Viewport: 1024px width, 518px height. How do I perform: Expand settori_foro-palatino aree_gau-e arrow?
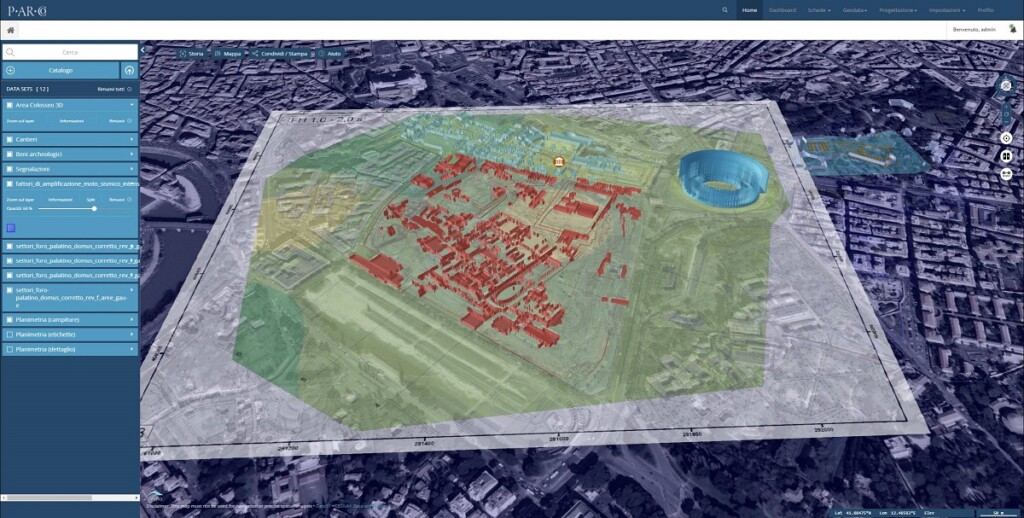(132, 290)
